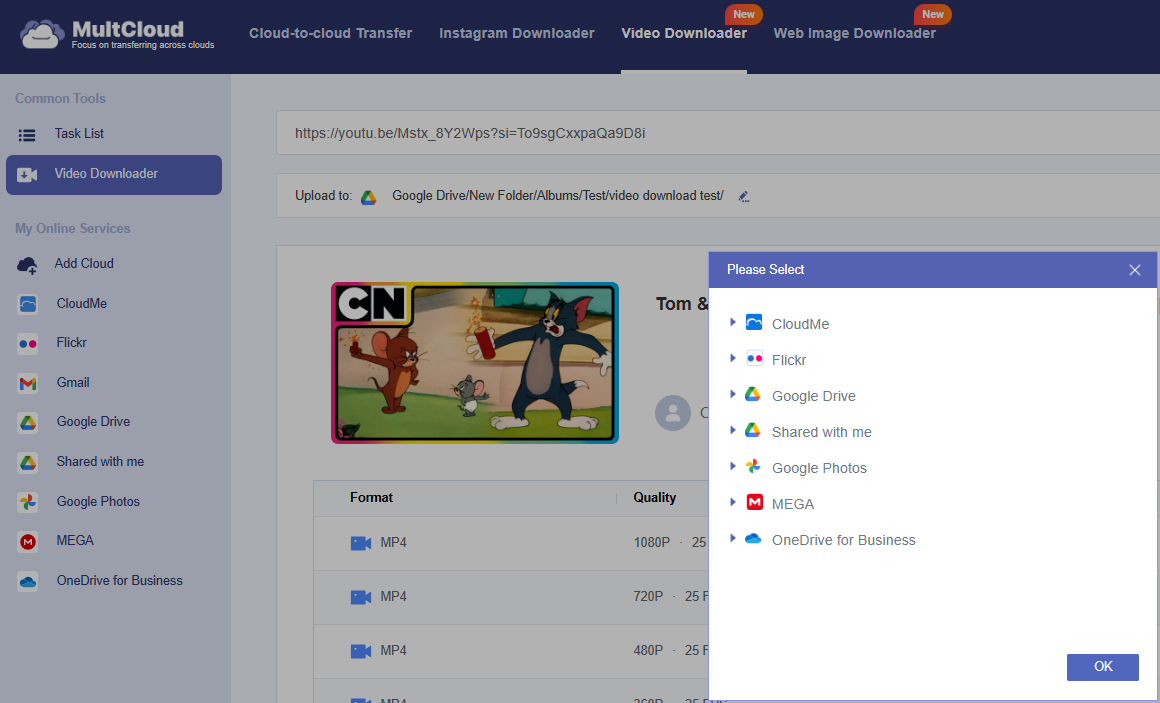Screen dimensions: 1160x703
Task: Click the Quality column header
Action: (655, 498)
